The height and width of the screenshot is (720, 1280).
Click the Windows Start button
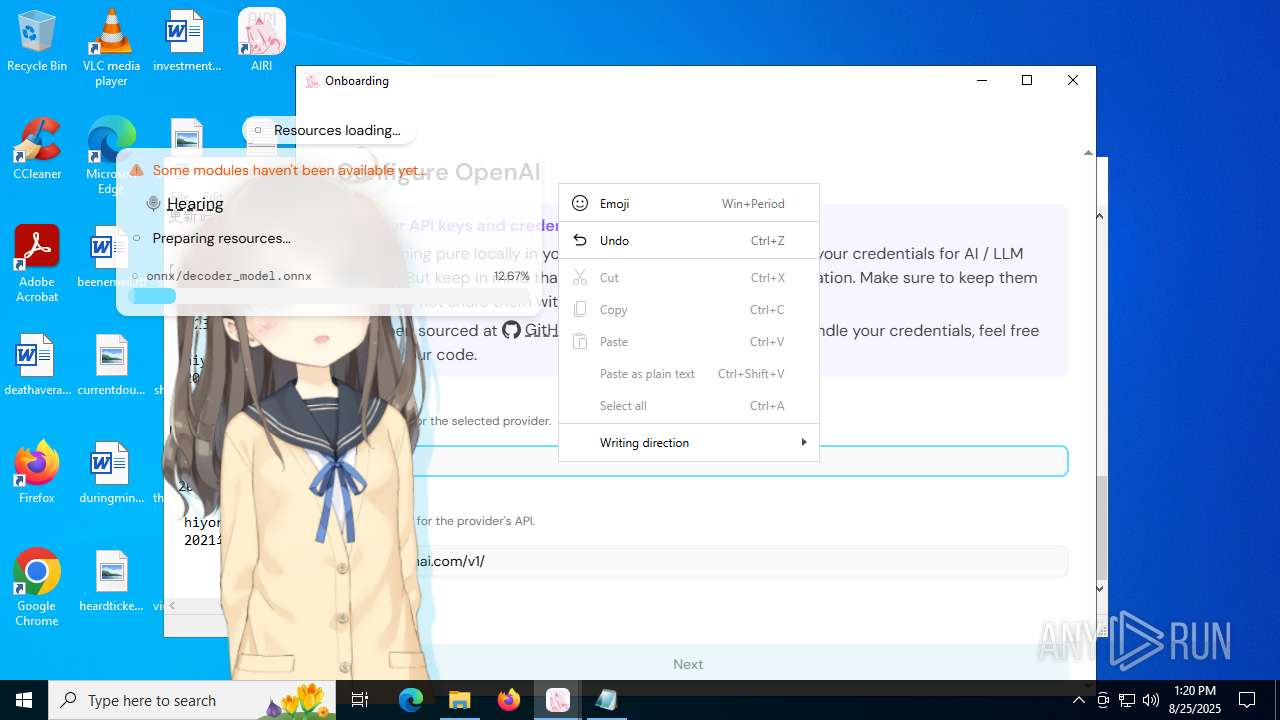click(24, 700)
